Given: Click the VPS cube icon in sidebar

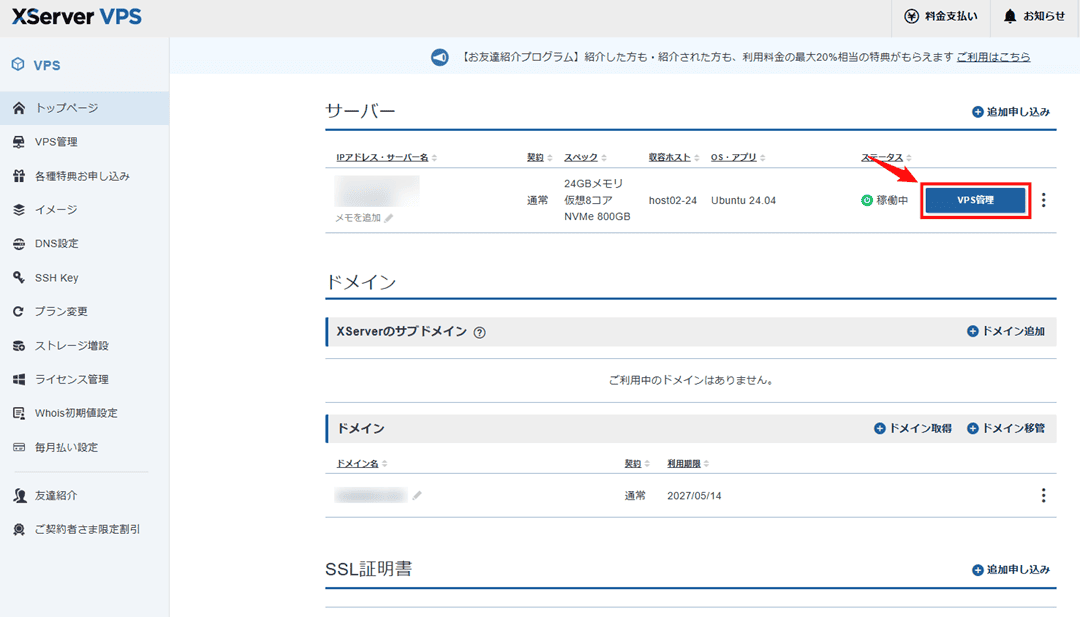Looking at the screenshot, I should coord(18,65).
